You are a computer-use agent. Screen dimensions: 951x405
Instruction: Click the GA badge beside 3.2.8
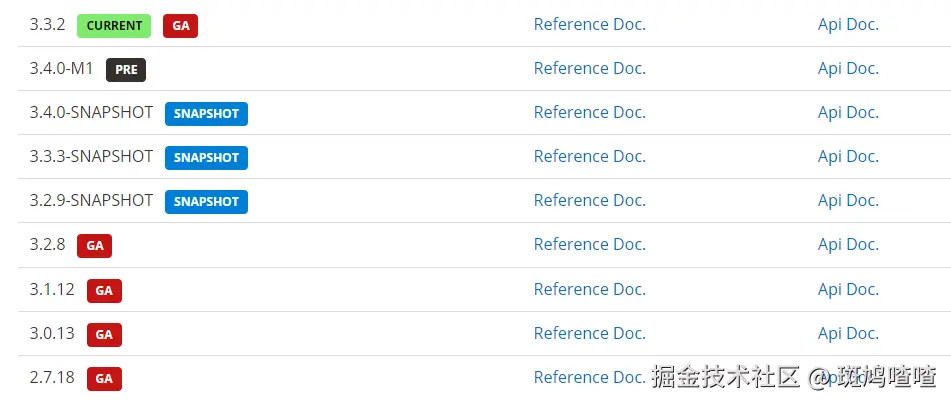click(94, 246)
